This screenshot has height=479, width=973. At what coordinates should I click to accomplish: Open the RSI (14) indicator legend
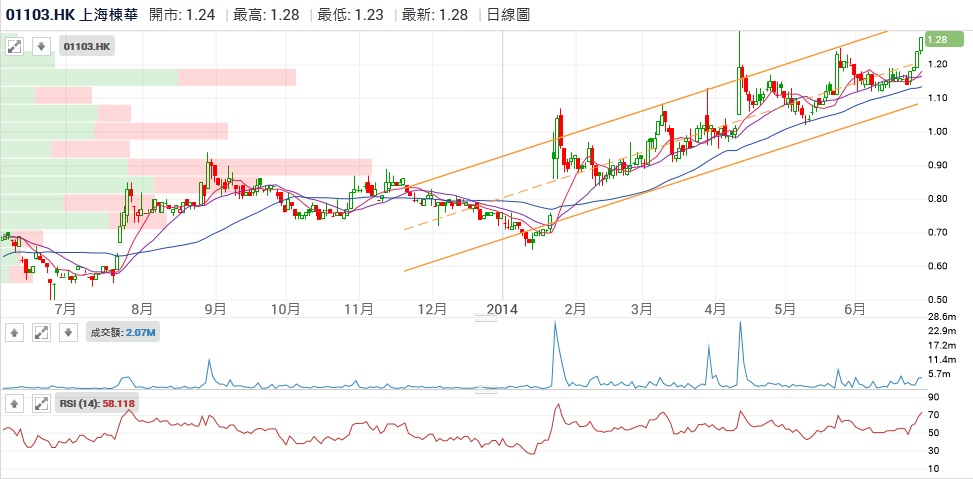(96, 404)
